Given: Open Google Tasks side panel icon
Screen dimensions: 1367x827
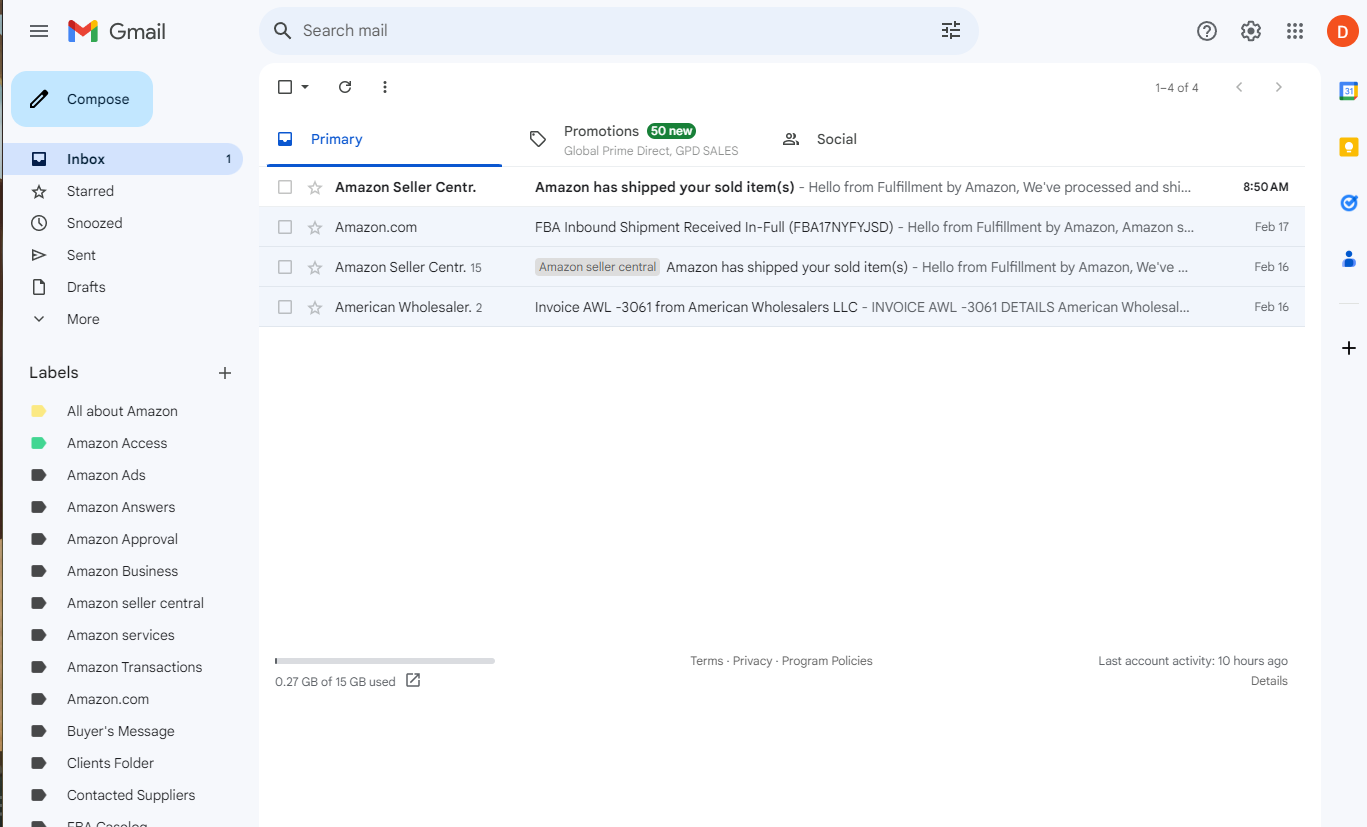Looking at the screenshot, I should [1348, 203].
